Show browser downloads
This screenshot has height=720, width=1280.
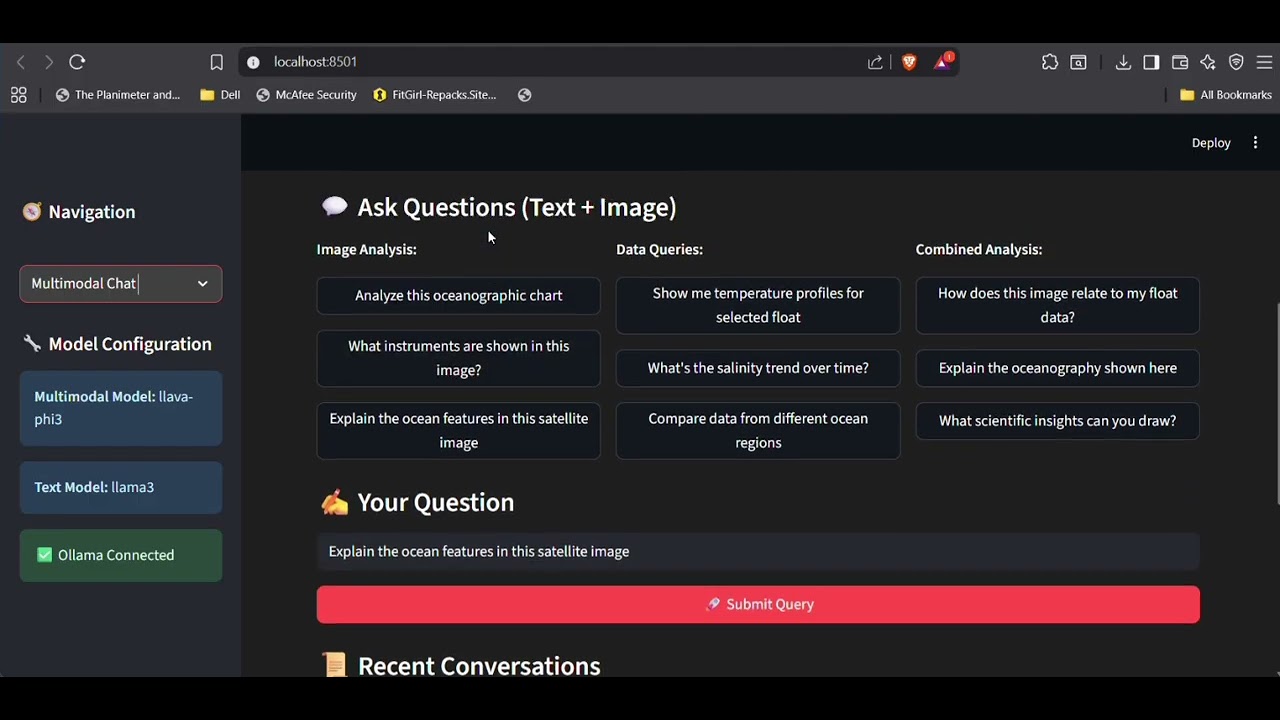click(x=1123, y=62)
